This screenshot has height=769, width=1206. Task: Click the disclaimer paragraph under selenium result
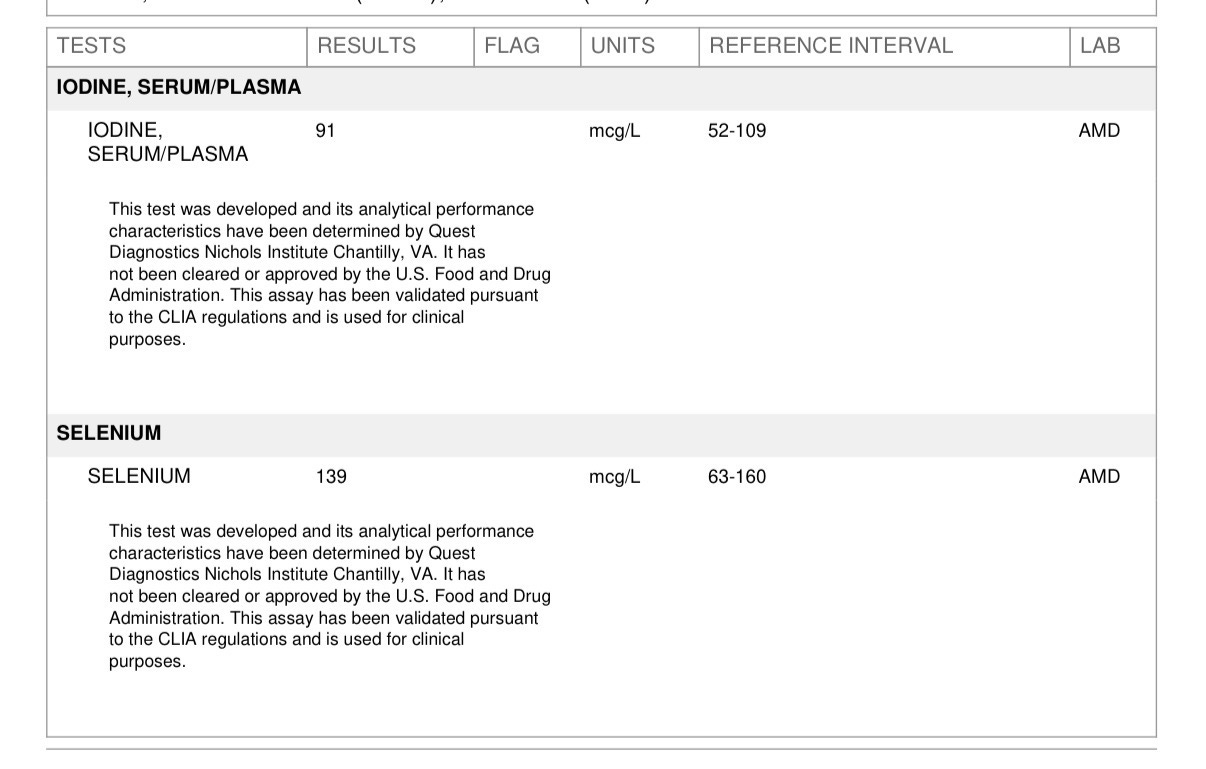click(x=330, y=596)
